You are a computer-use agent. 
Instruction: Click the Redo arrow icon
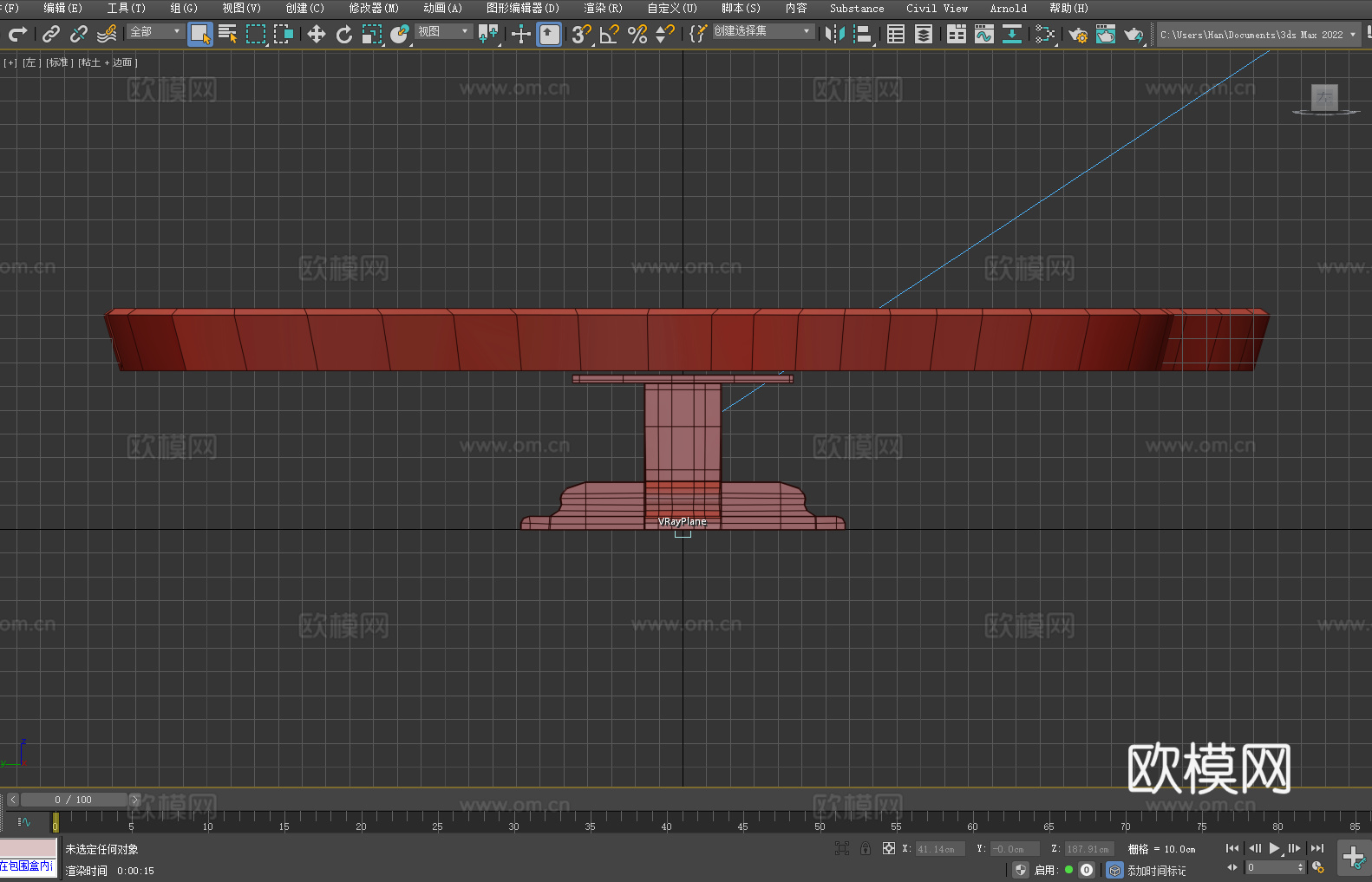point(17,34)
